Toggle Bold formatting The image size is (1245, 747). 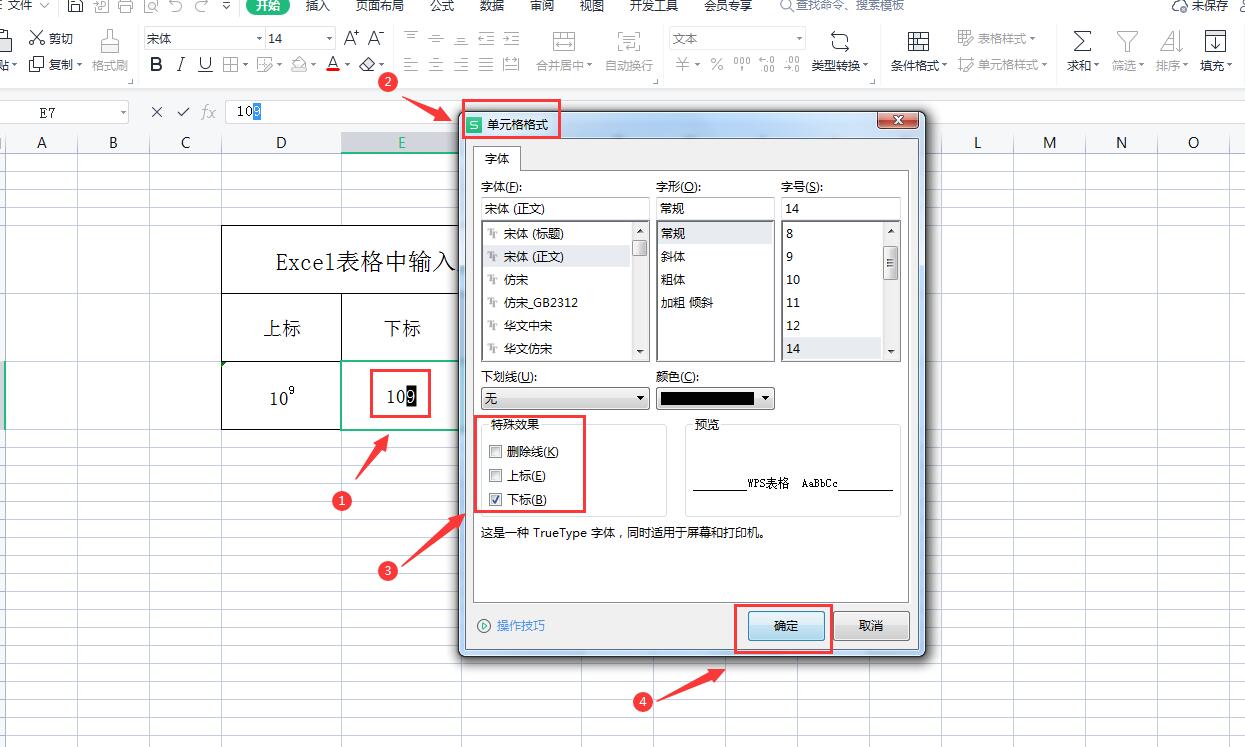156,64
